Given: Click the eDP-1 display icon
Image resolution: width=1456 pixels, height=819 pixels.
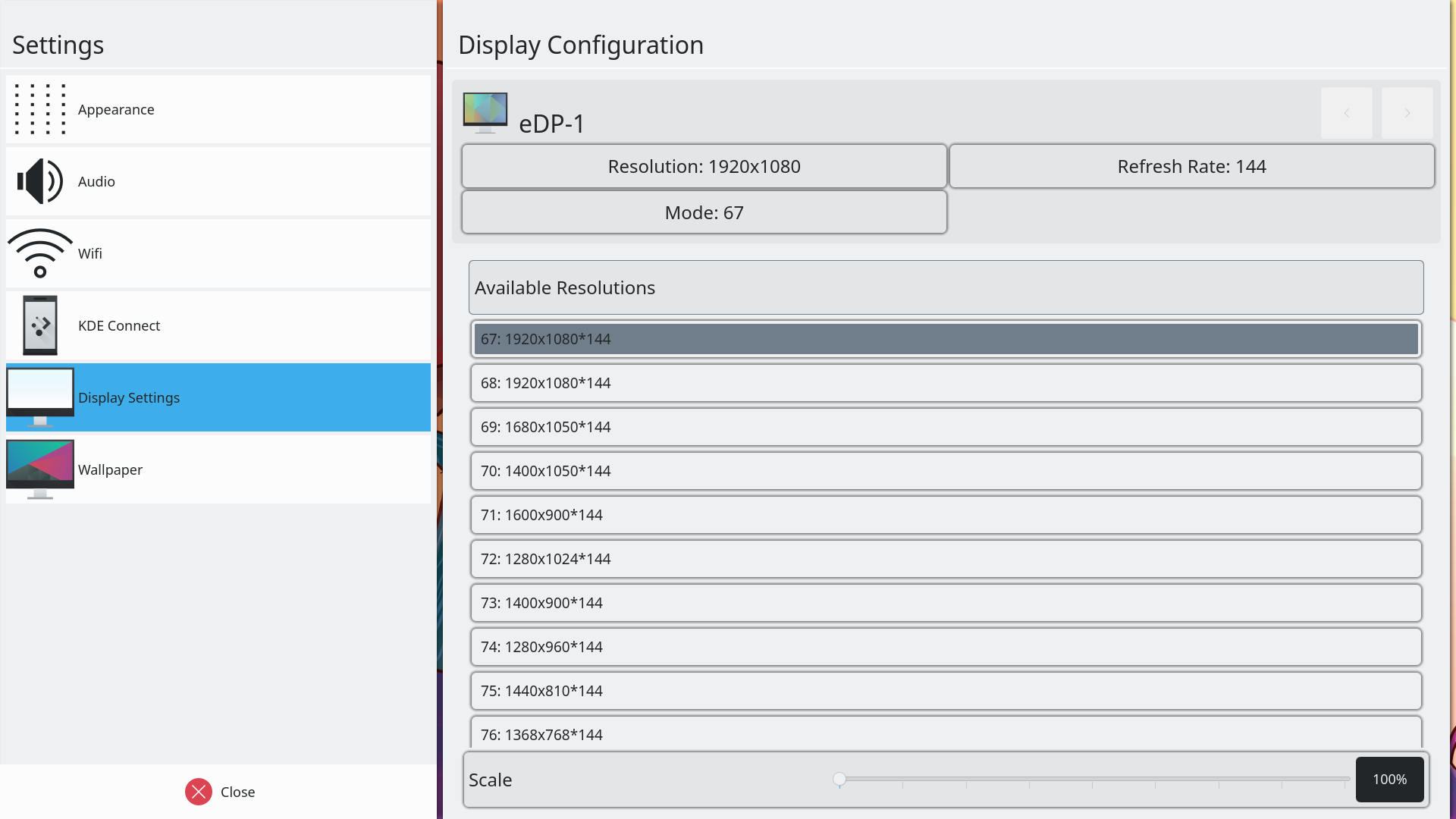Looking at the screenshot, I should click(x=485, y=112).
